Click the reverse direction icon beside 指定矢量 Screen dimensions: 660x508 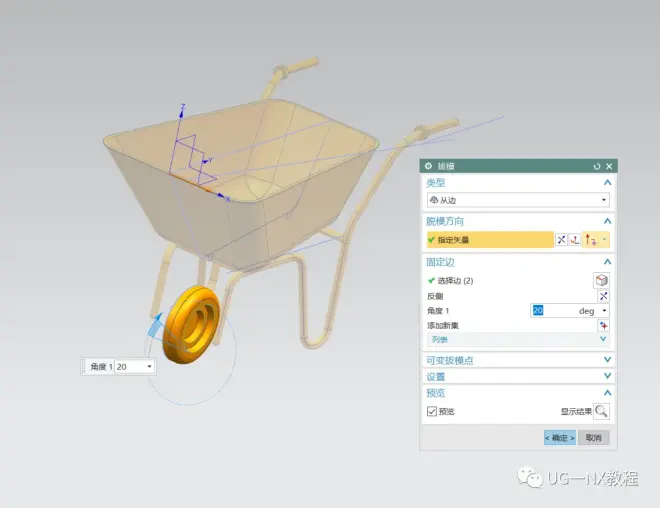coord(561,240)
